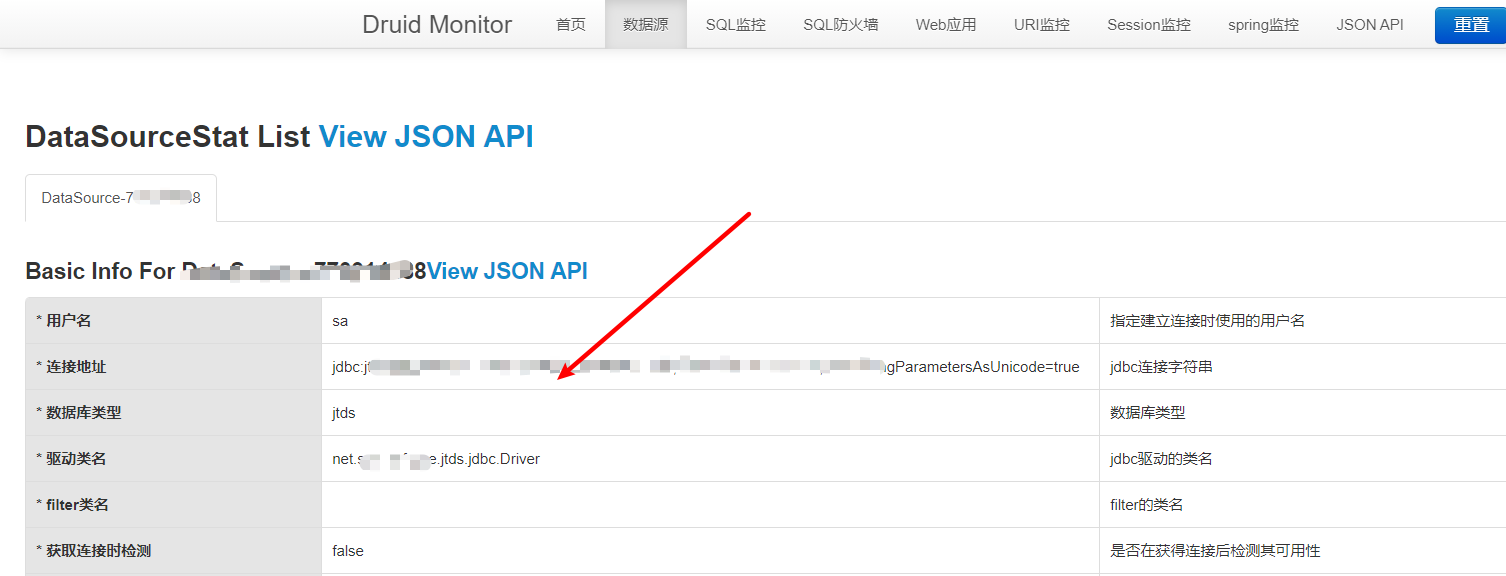The width and height of the screenshot is (1506, 576).
Task: Open URI监控 navigation item
Action: pos(1041,24)
